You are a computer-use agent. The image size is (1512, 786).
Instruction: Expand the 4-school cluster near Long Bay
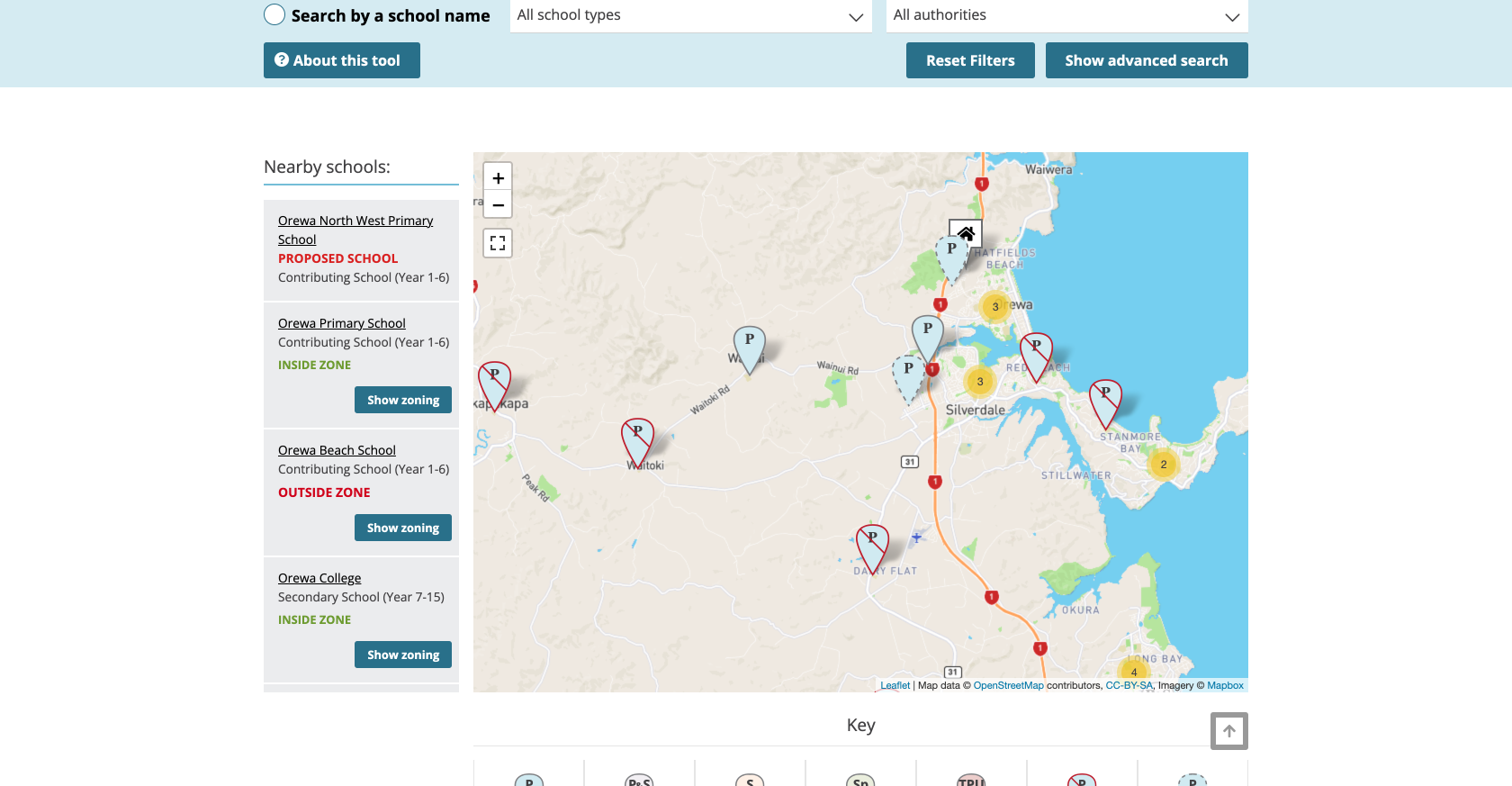pyautogui.click(x=1134, y=672)
